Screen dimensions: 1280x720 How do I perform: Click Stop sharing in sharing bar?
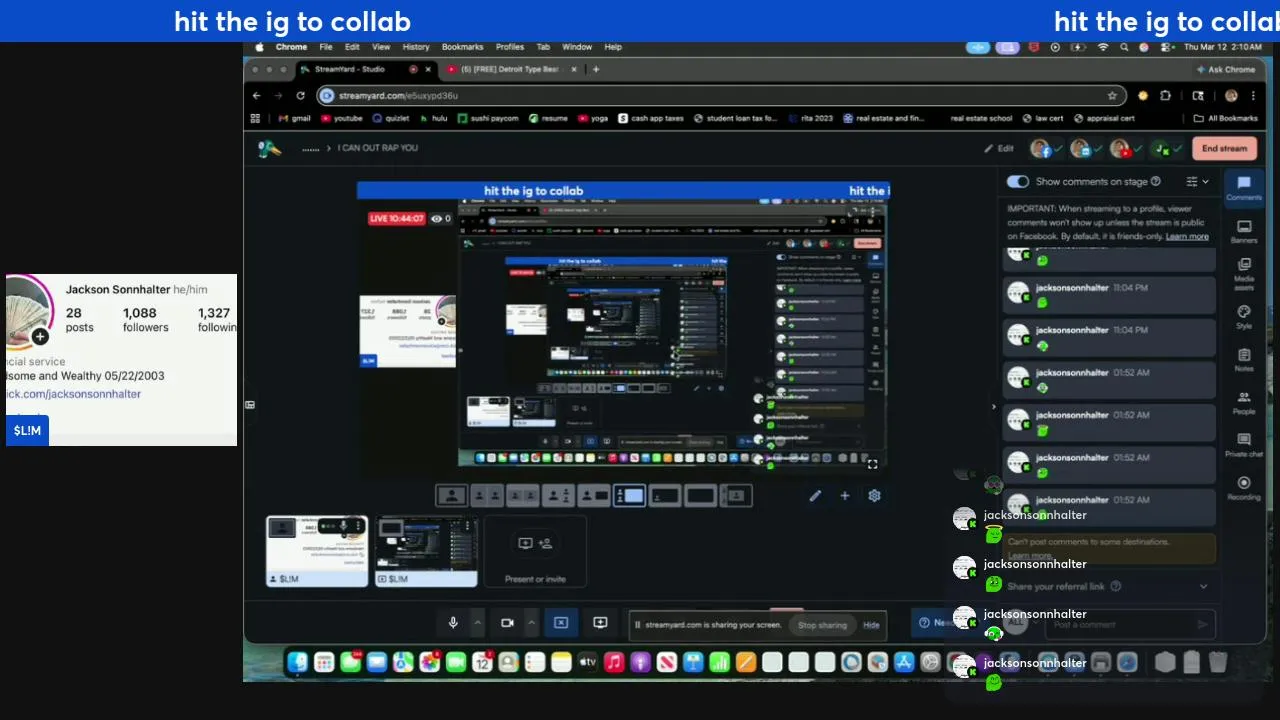pos(822,625)
